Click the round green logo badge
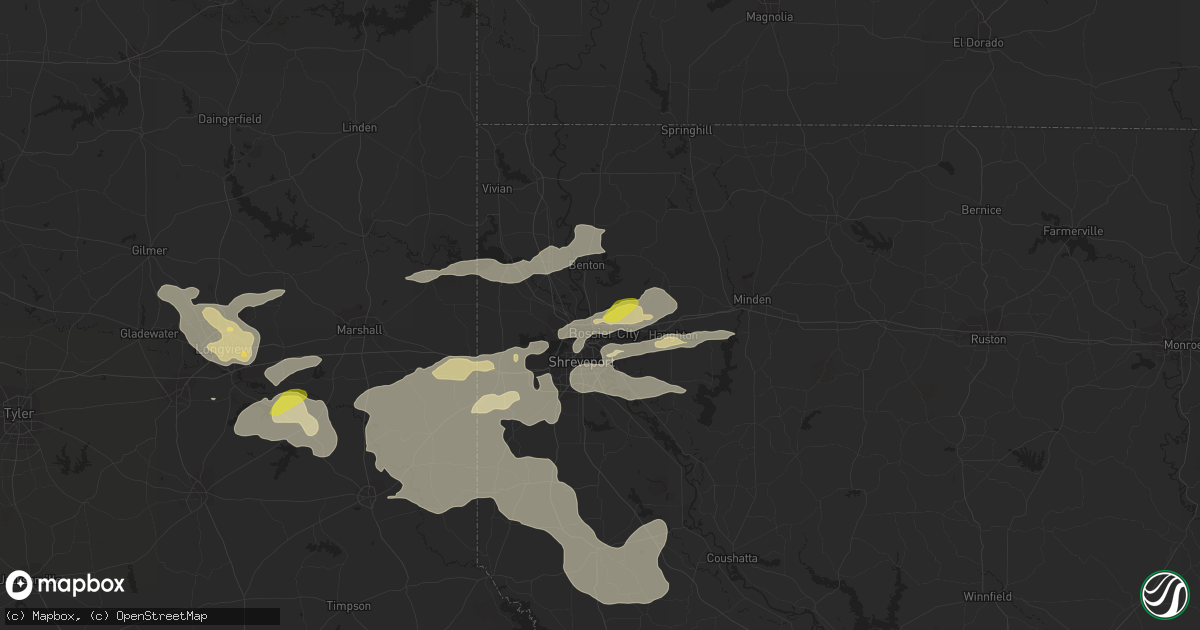 tap(1164, 594)
